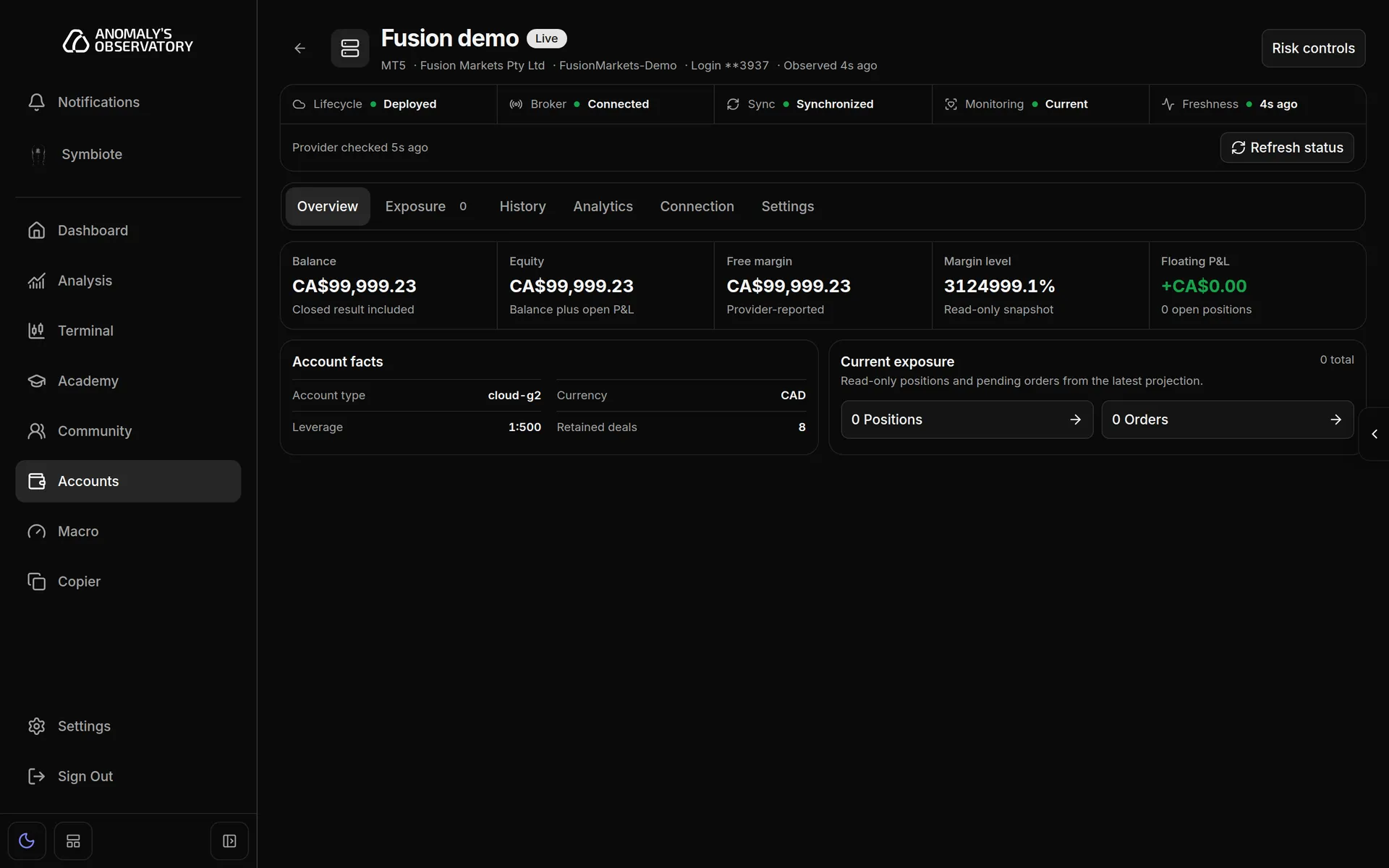This screenshot has width=1389, height=868.
Task: Click the +CA$0.00 floating P&L value
Action: [x=1204, y=286]
